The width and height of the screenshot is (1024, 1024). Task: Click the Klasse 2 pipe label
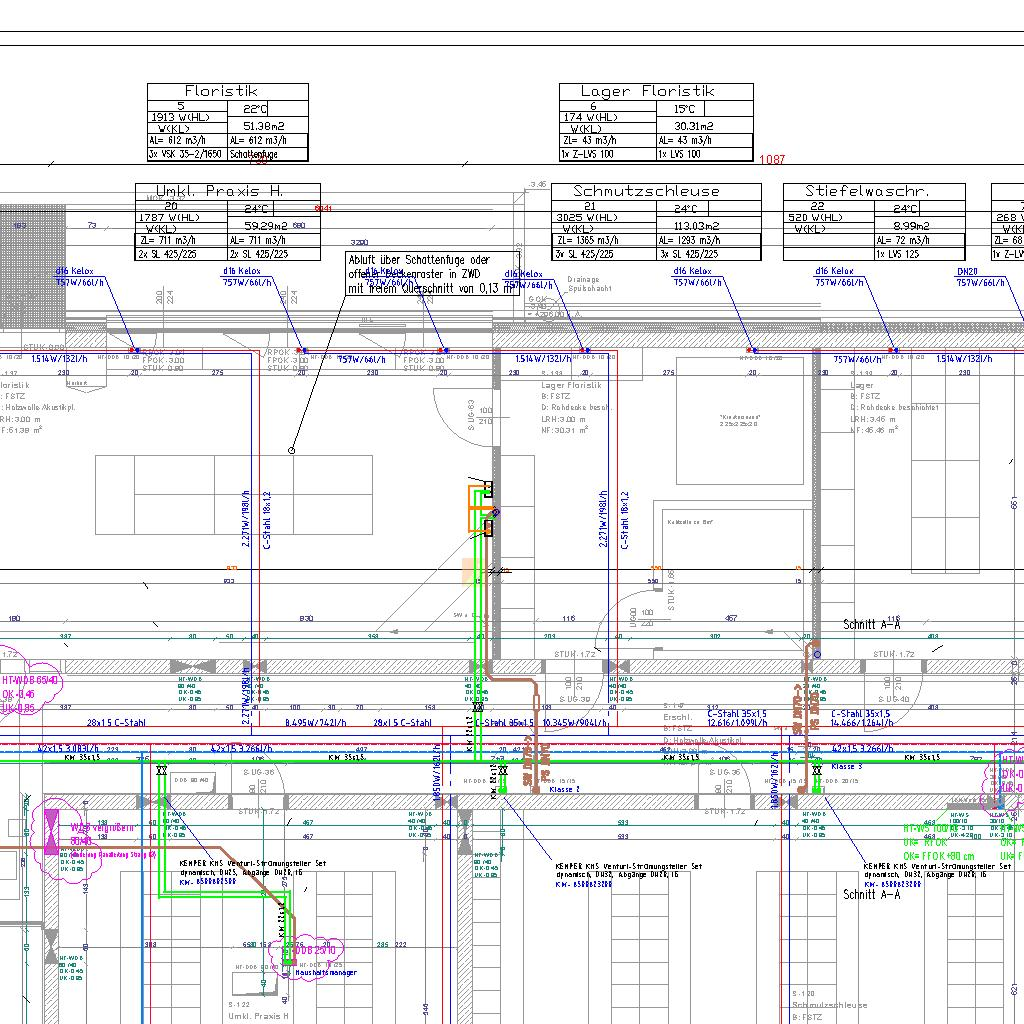pyautogui.click(x=565, y=789)
